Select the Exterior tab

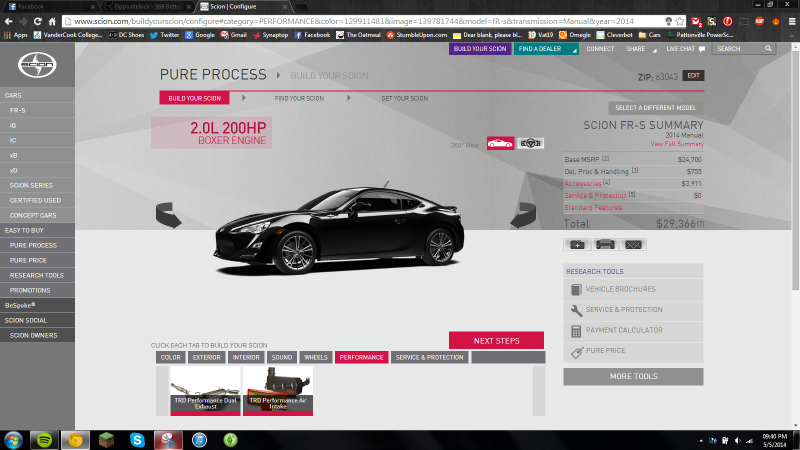[207, 358]
